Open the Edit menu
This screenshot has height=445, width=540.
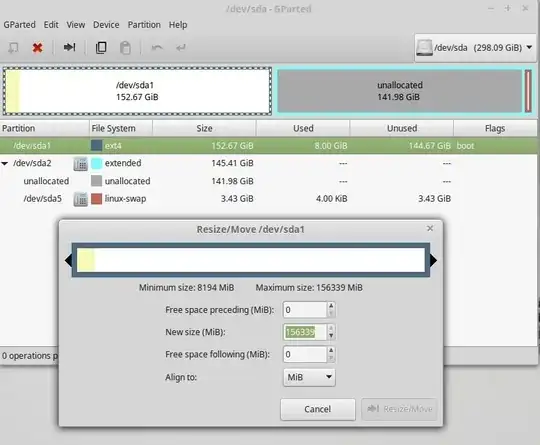click(51, 25)
